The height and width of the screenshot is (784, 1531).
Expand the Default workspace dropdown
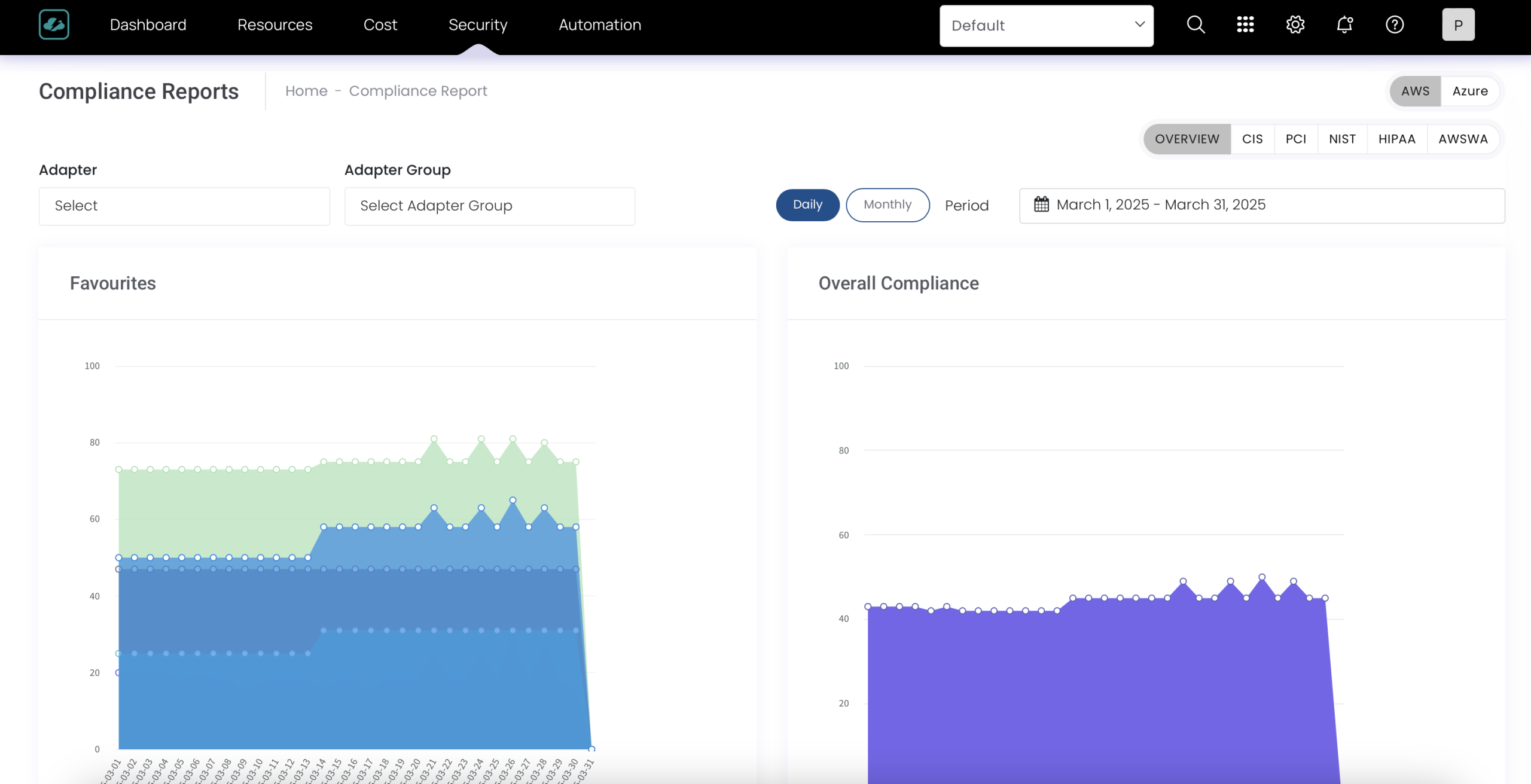1046,26
